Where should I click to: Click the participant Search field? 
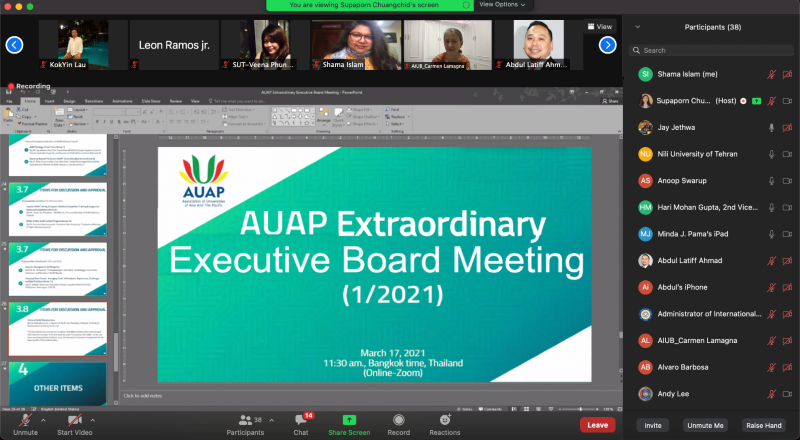(x=711, y=50)
